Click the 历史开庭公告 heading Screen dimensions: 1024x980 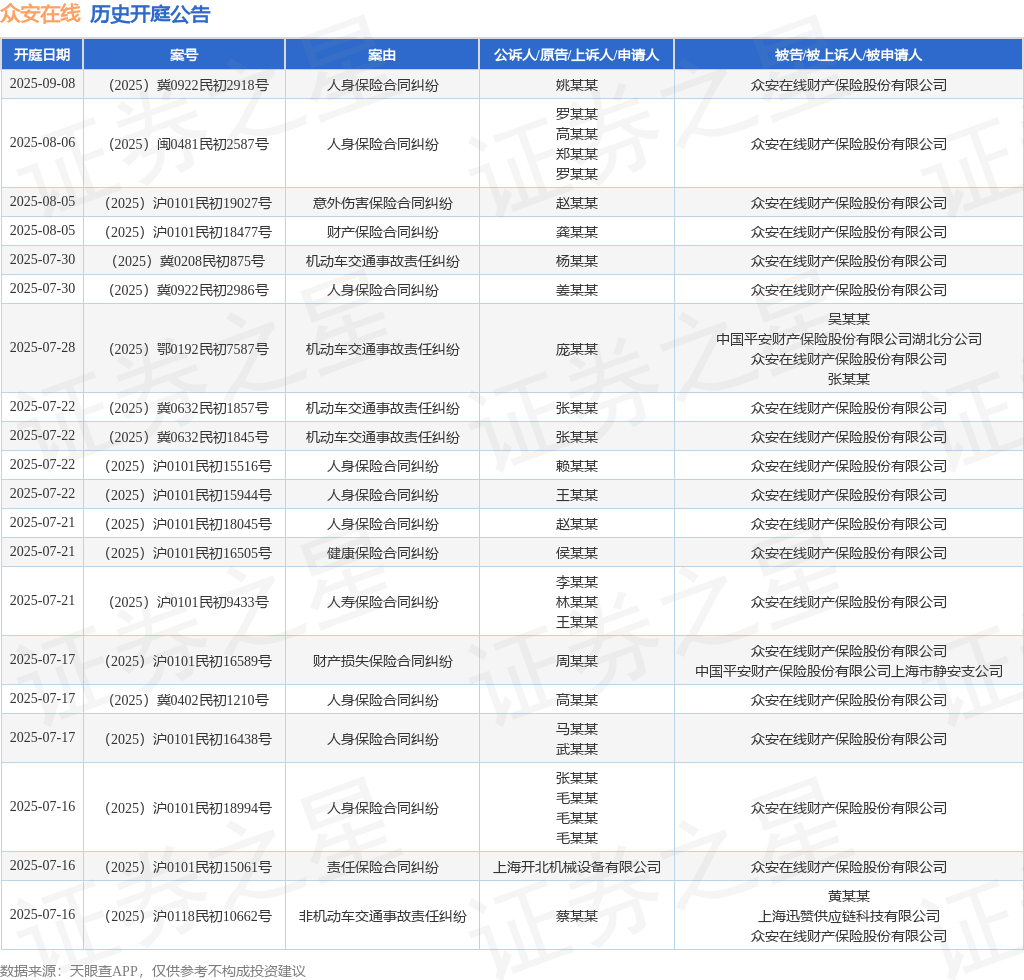point(150,14)
